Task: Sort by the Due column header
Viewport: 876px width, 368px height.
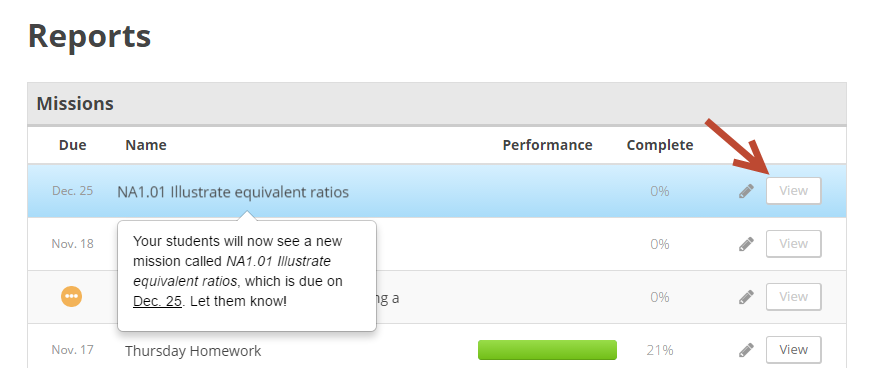Action: pyautogui.click(x=73, y=145)
